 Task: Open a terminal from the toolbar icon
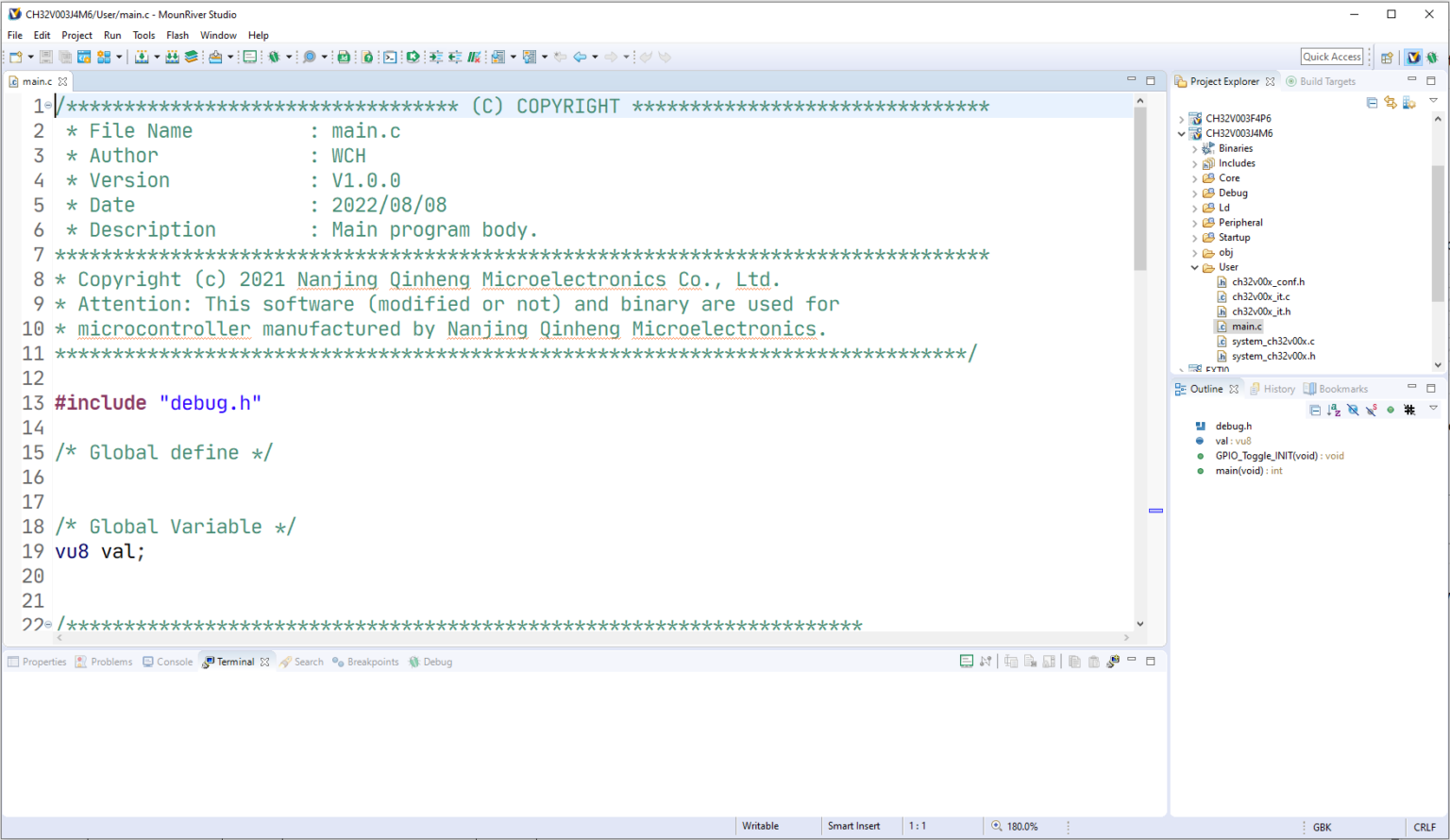click(x=390, y=57)
